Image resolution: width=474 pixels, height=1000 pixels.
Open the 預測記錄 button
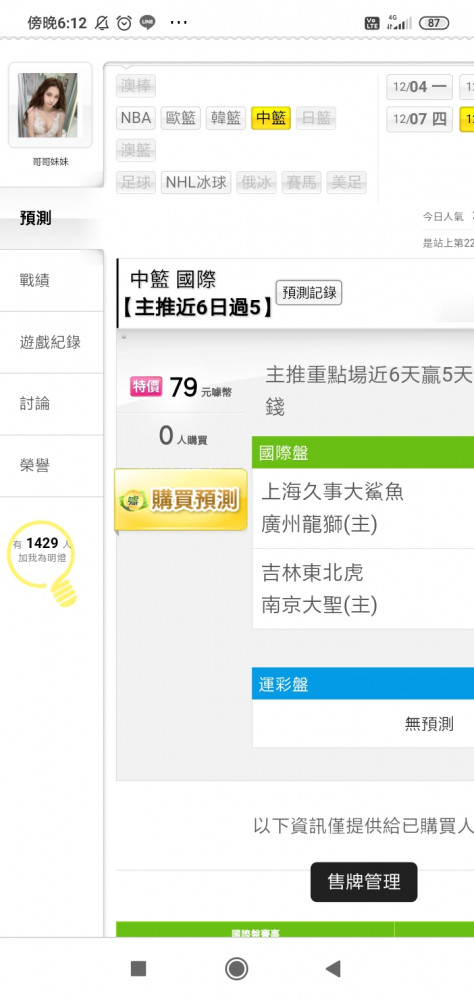[x=309, y=293]
